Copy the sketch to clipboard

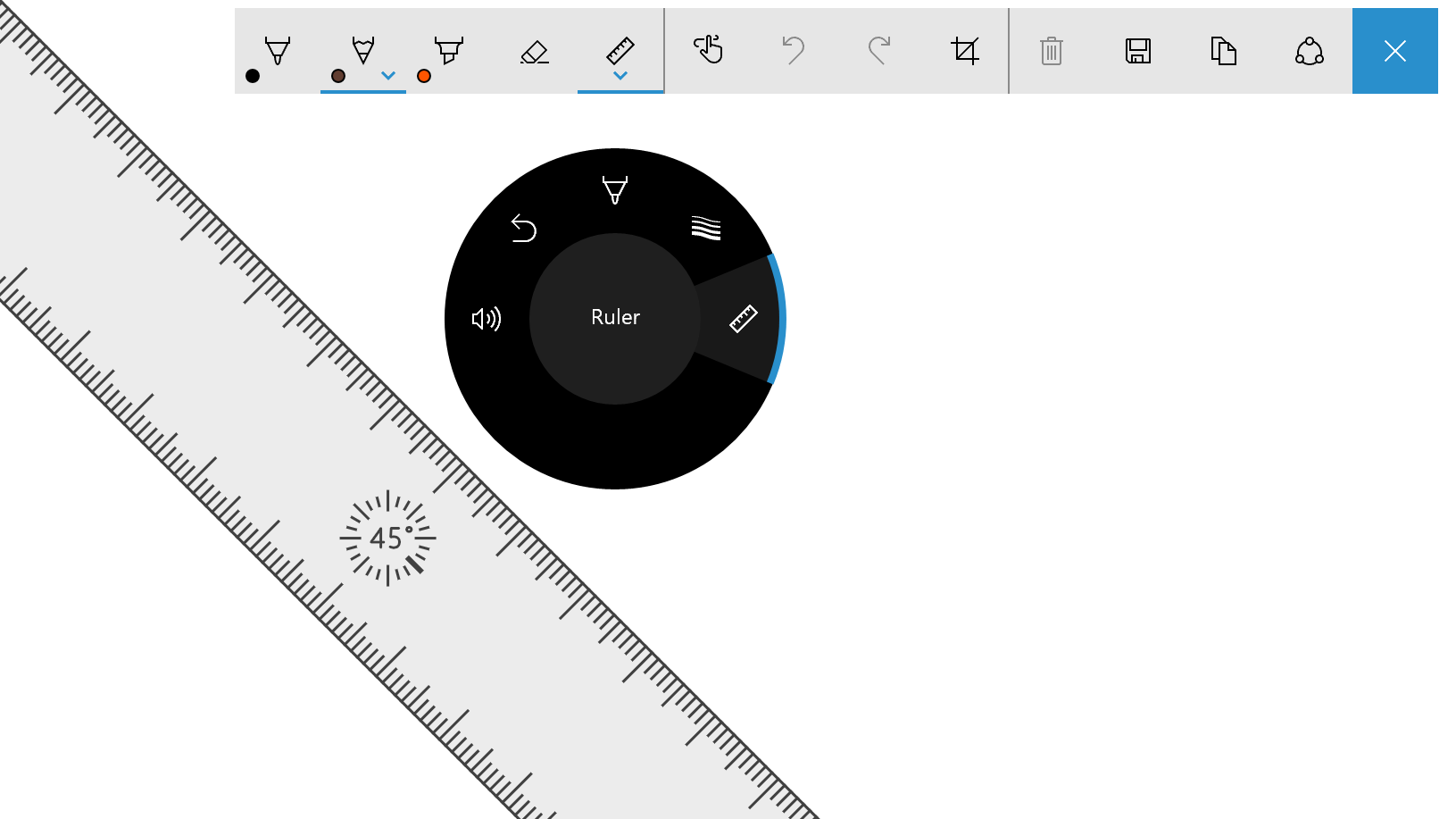point(1224,51)
